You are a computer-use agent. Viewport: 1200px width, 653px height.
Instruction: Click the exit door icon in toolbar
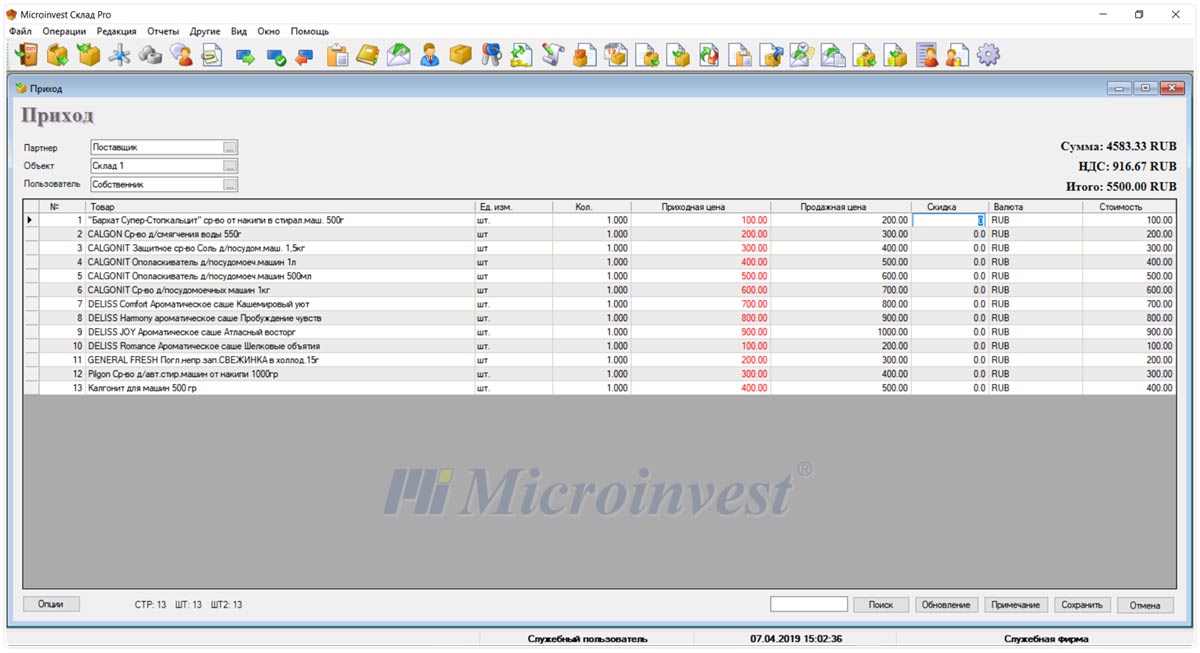point(26,55)
